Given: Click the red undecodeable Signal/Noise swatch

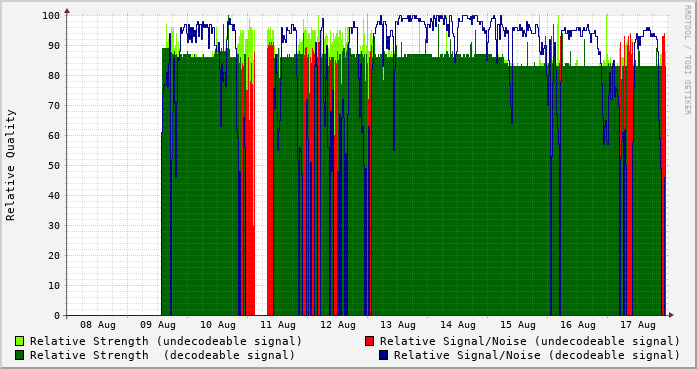Looking at the screenshot, I should tap(369, 341).
